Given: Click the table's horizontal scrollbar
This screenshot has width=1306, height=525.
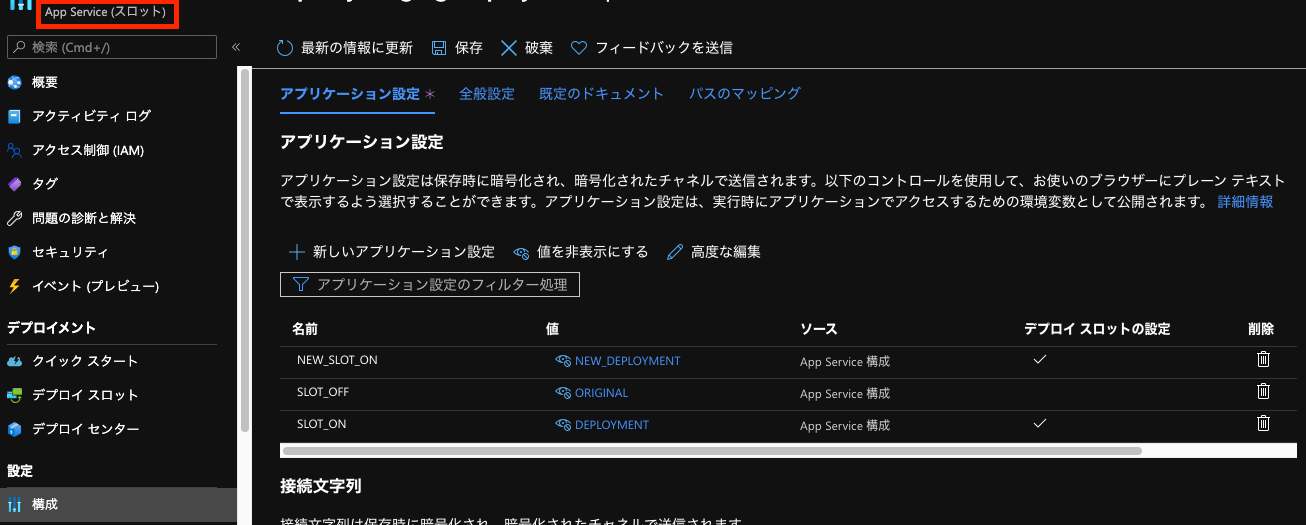Looking at the screenshot, I should (x=711, y=451).
